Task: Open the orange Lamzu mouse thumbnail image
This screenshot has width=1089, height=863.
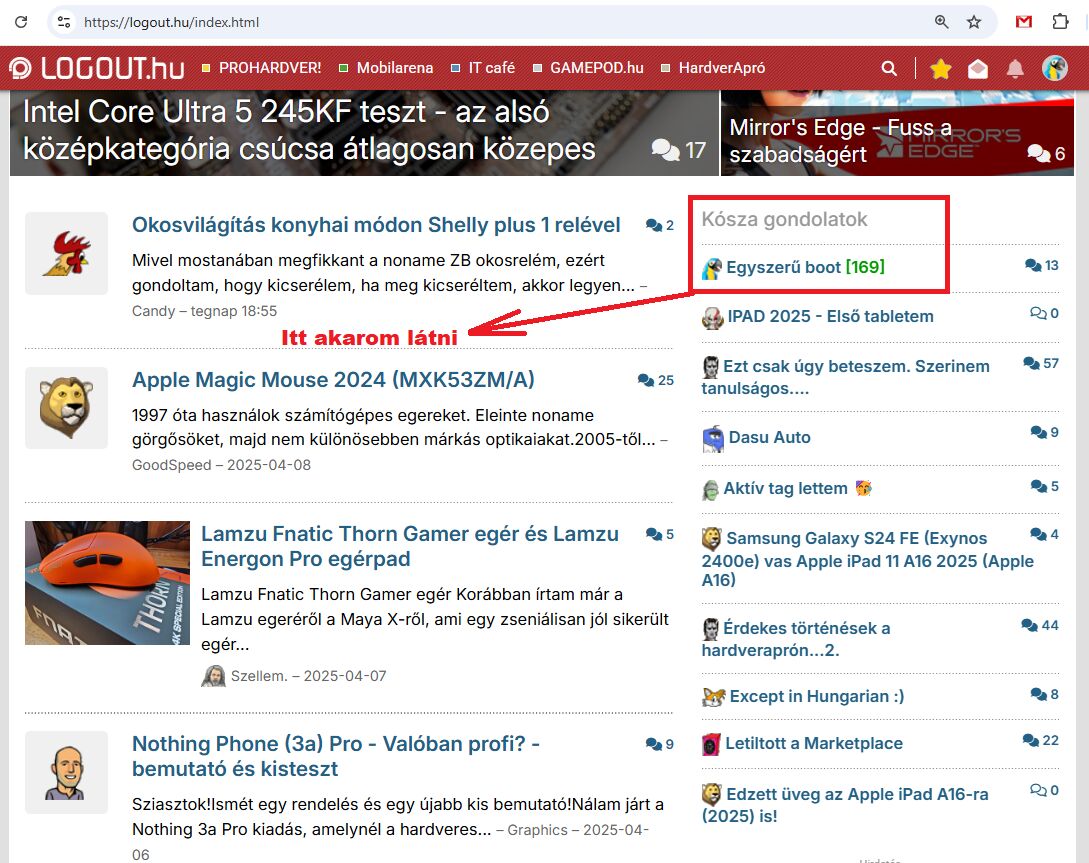Action: pos(108,583)
